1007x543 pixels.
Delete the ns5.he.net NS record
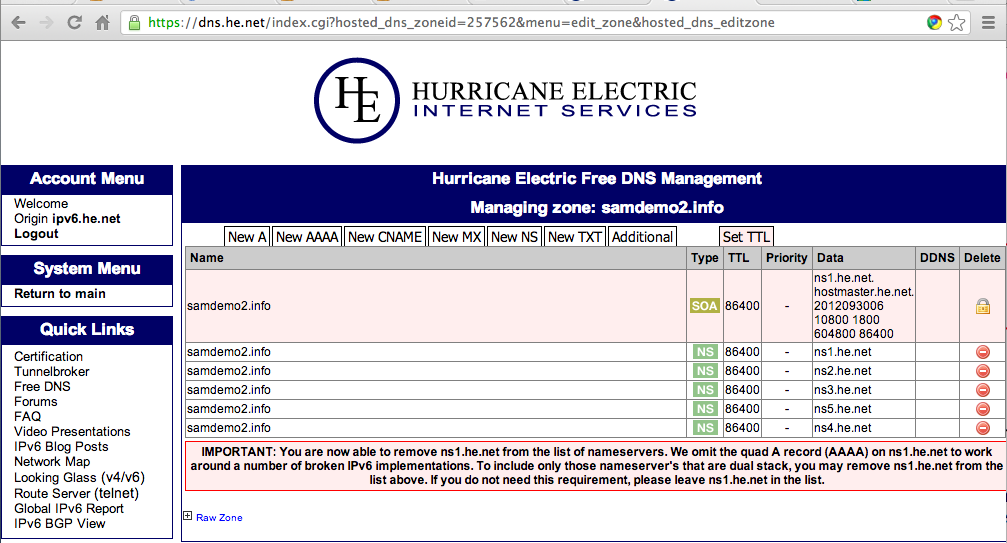pyautogui.click(x=983, y=409)
